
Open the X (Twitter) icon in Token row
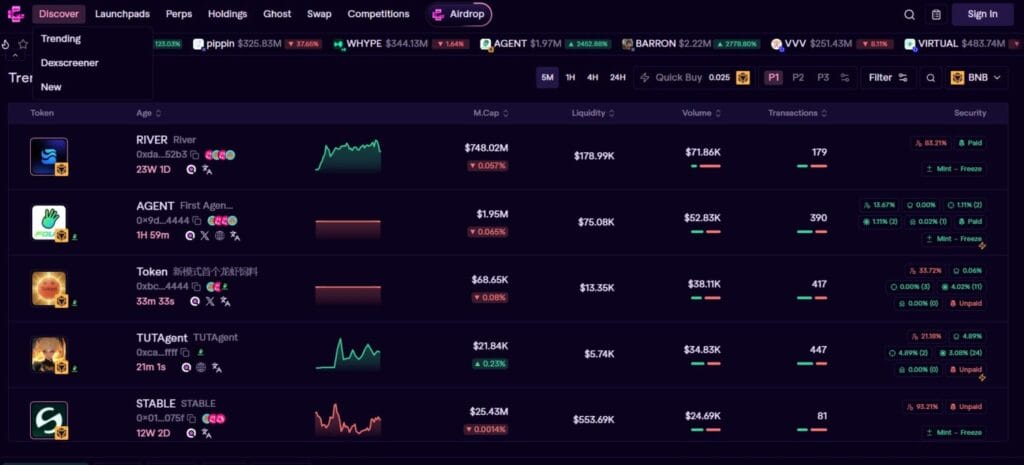[x=210, y=302]
